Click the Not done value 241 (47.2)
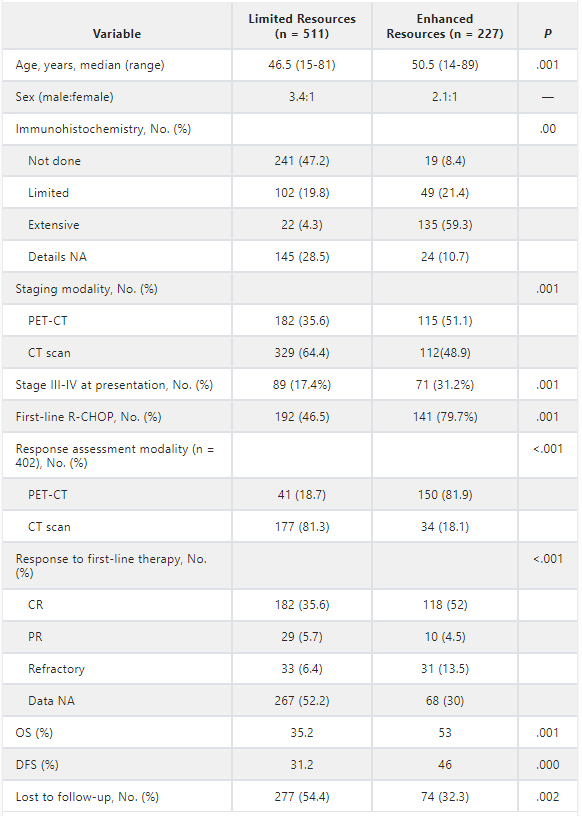 (302, 161)
